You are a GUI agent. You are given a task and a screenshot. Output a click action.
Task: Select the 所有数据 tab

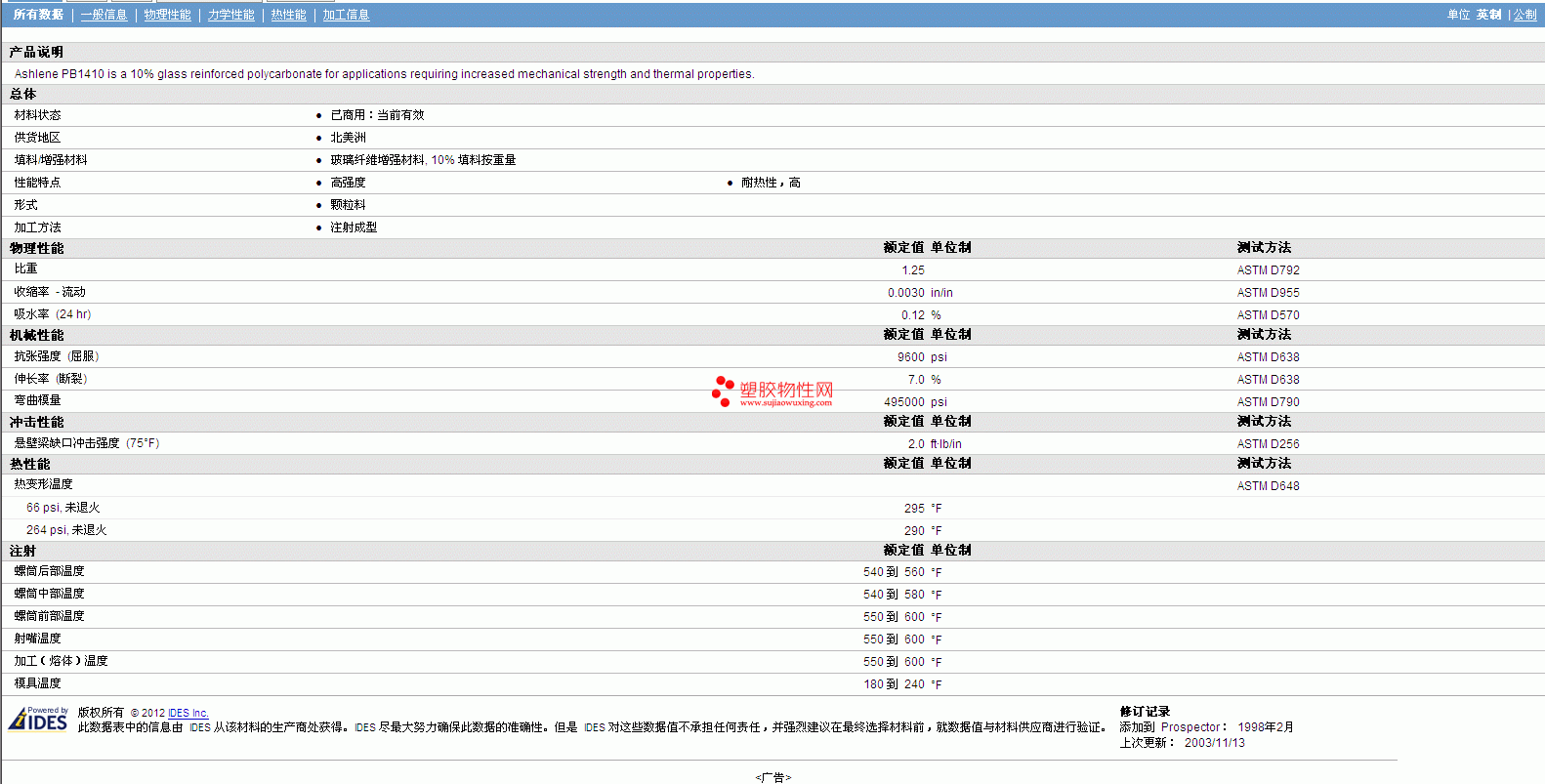[x=38, y=15]
